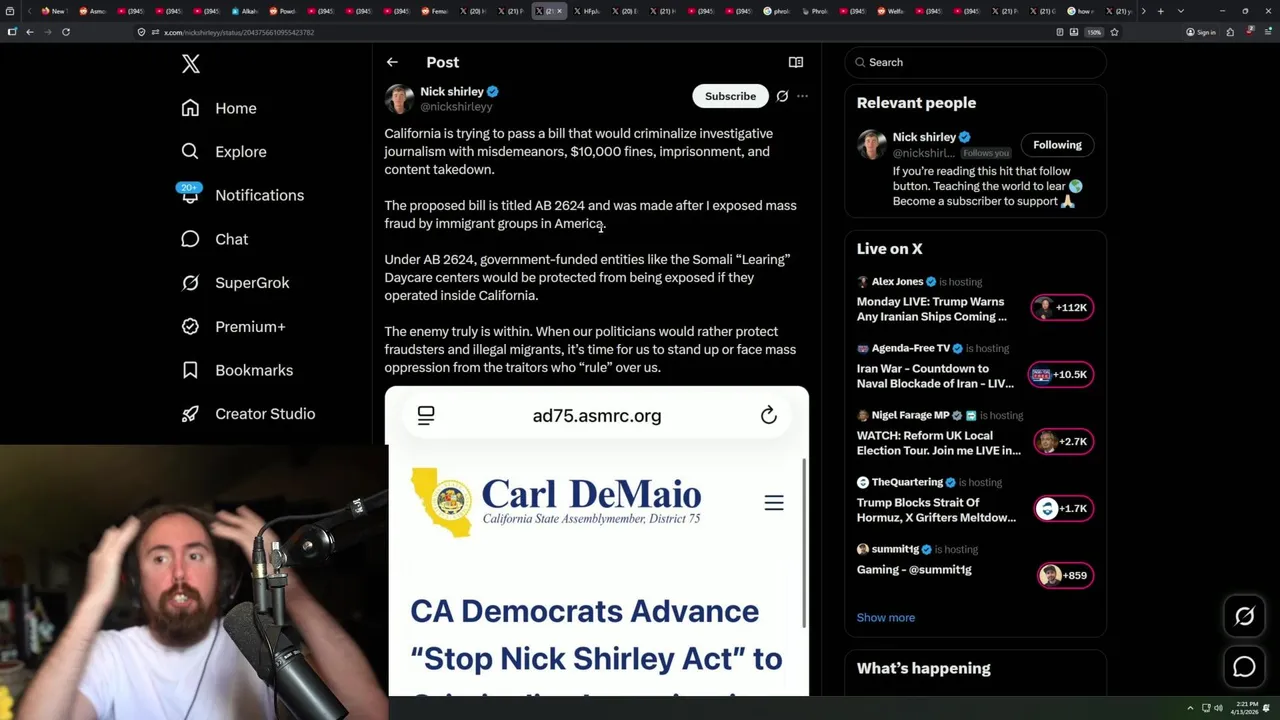Click the browser reload button

pyautogui.click(x=65, y=32)
